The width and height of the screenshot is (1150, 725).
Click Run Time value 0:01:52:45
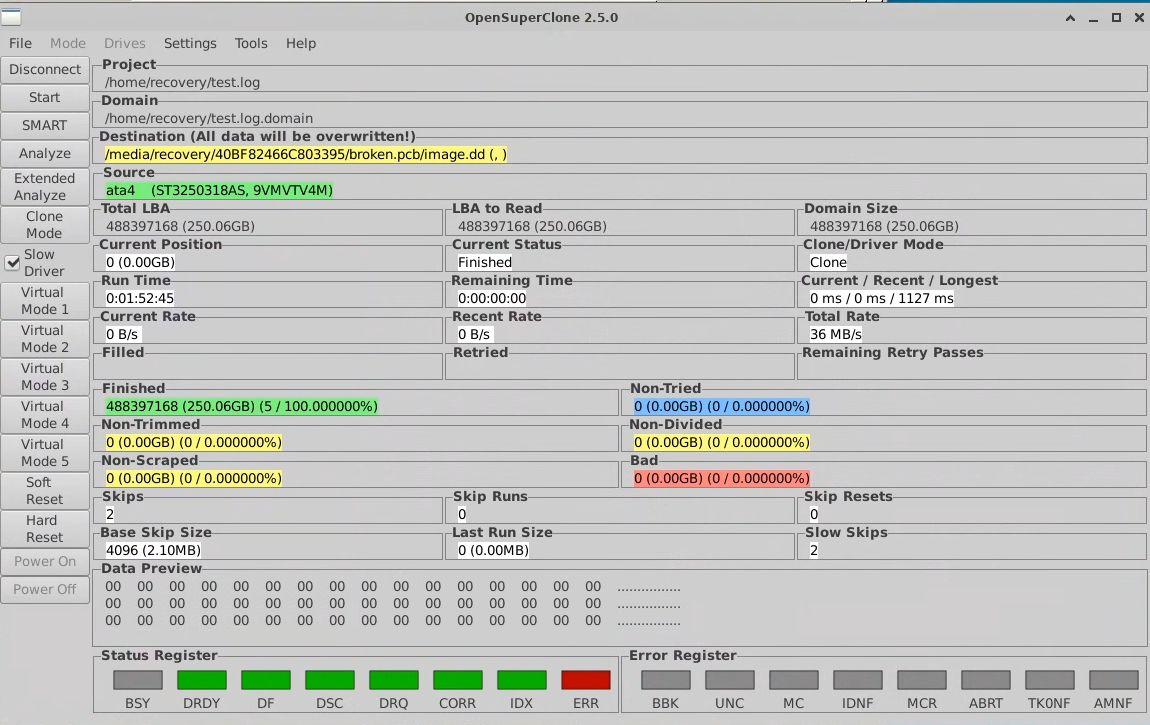coord(139,298)
